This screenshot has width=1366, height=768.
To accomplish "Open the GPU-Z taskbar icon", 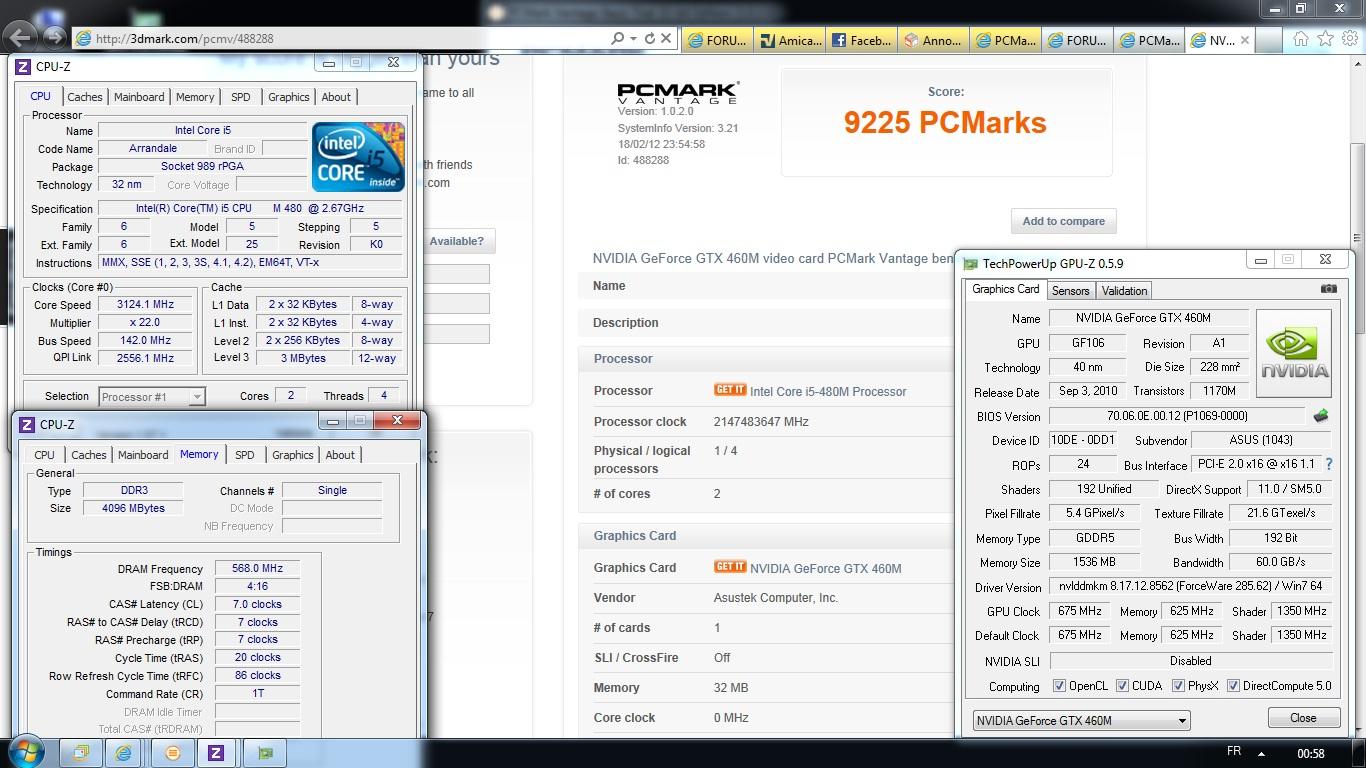I will [x=265, y=753].
